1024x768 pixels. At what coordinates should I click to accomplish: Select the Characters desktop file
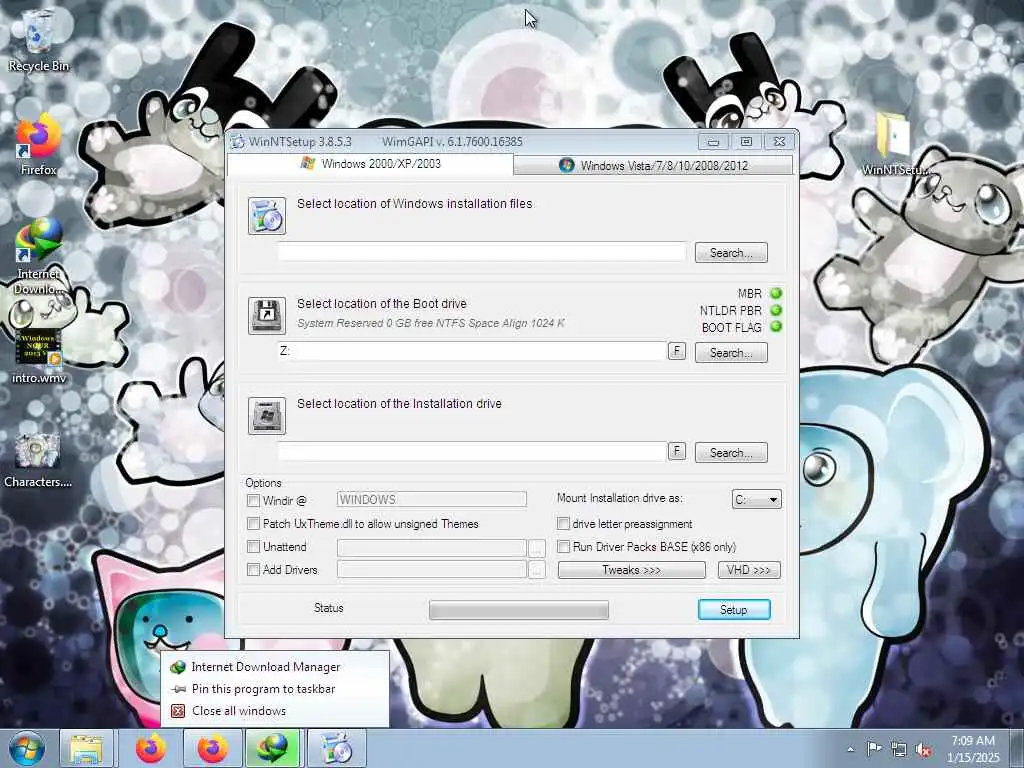[38, 461]
